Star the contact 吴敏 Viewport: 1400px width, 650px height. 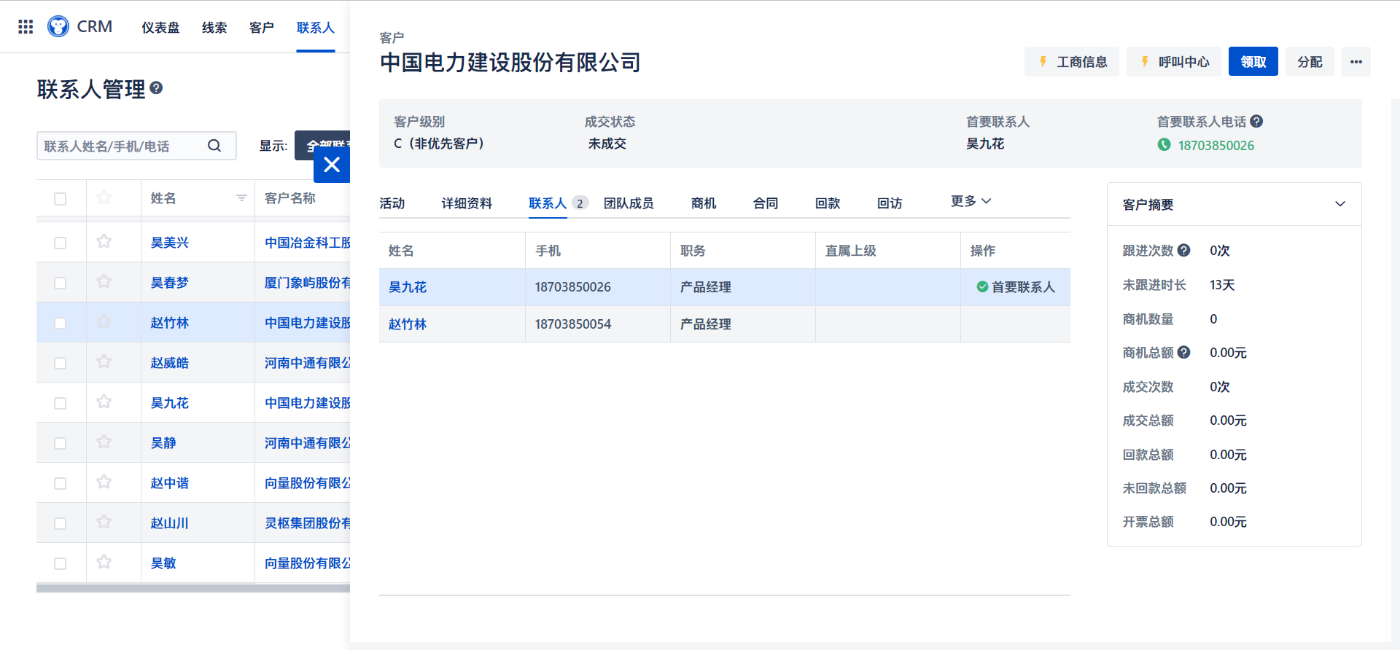(x=104, y=562)
